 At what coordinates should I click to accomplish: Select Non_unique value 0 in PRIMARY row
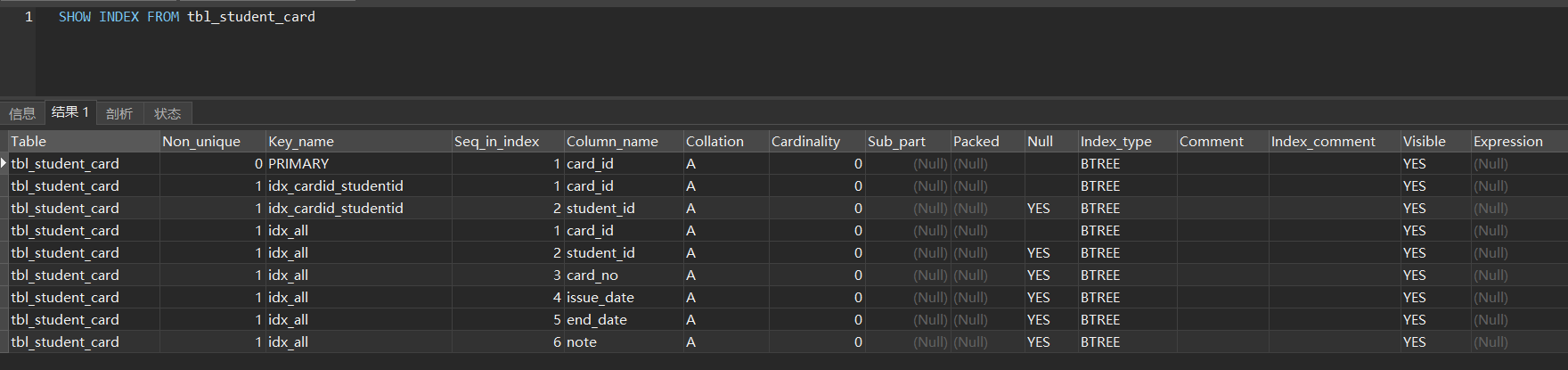coord(213,164)
